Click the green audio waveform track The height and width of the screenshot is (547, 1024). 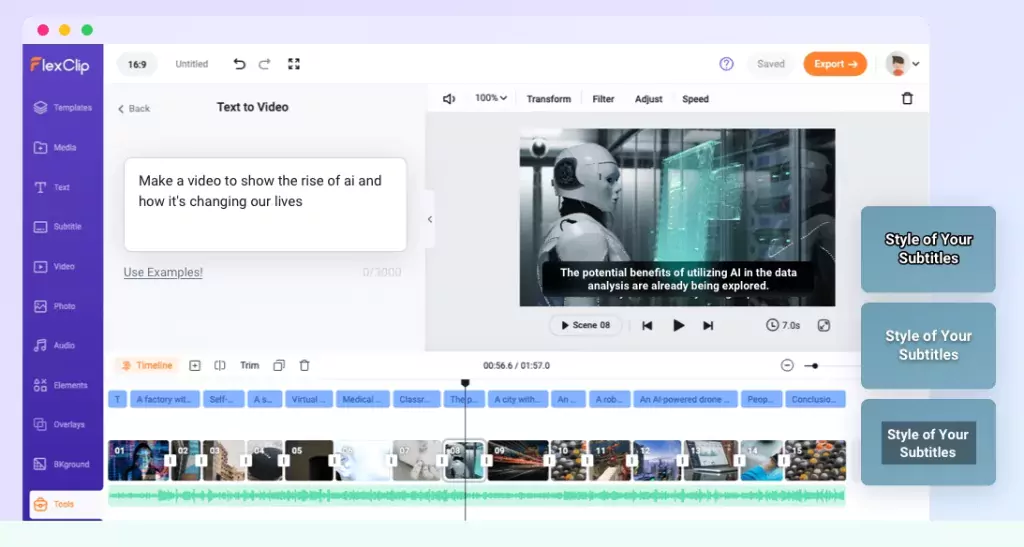point(477,497)
